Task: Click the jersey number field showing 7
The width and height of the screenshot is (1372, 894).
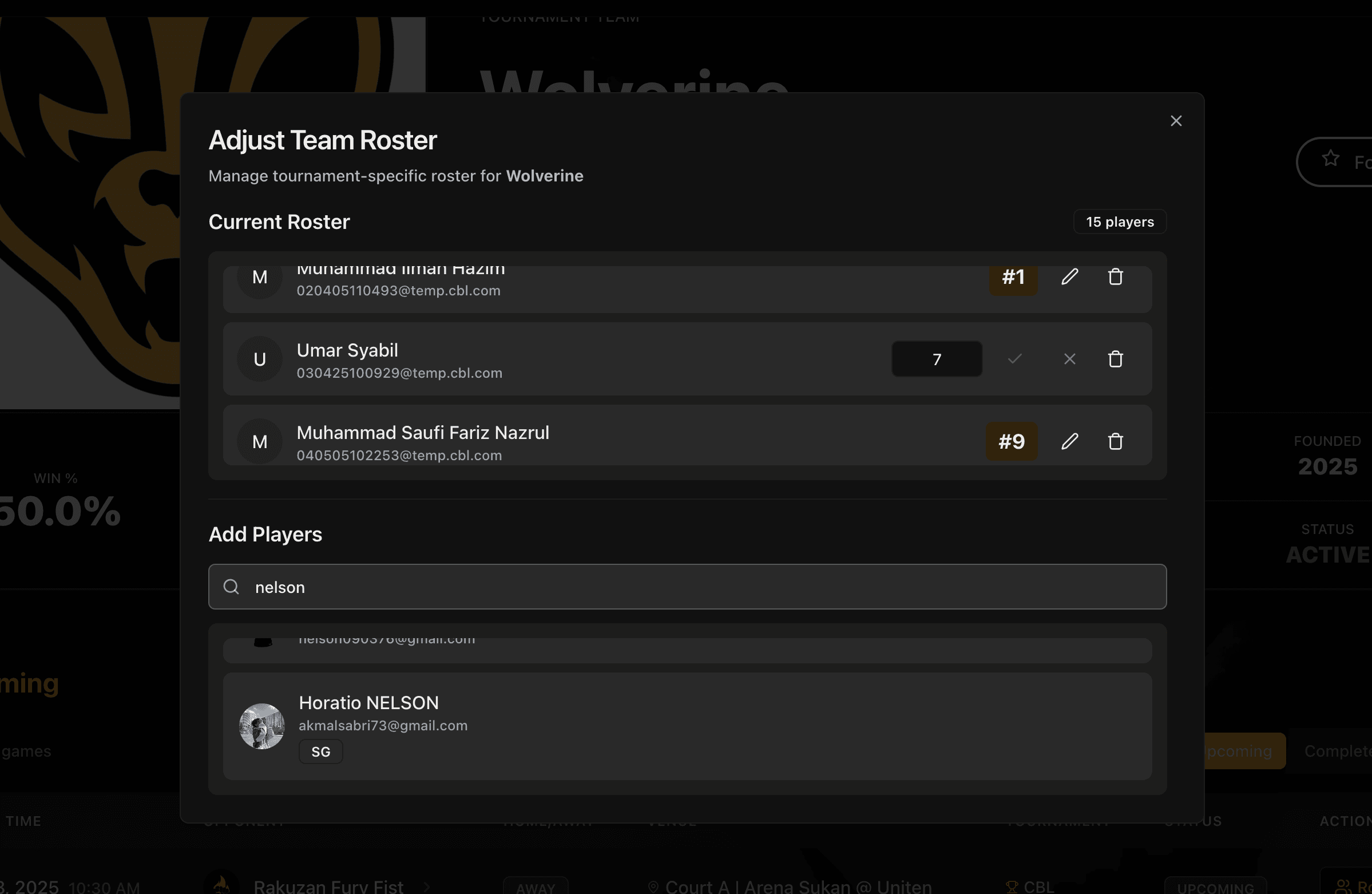Action: point(937,359)
